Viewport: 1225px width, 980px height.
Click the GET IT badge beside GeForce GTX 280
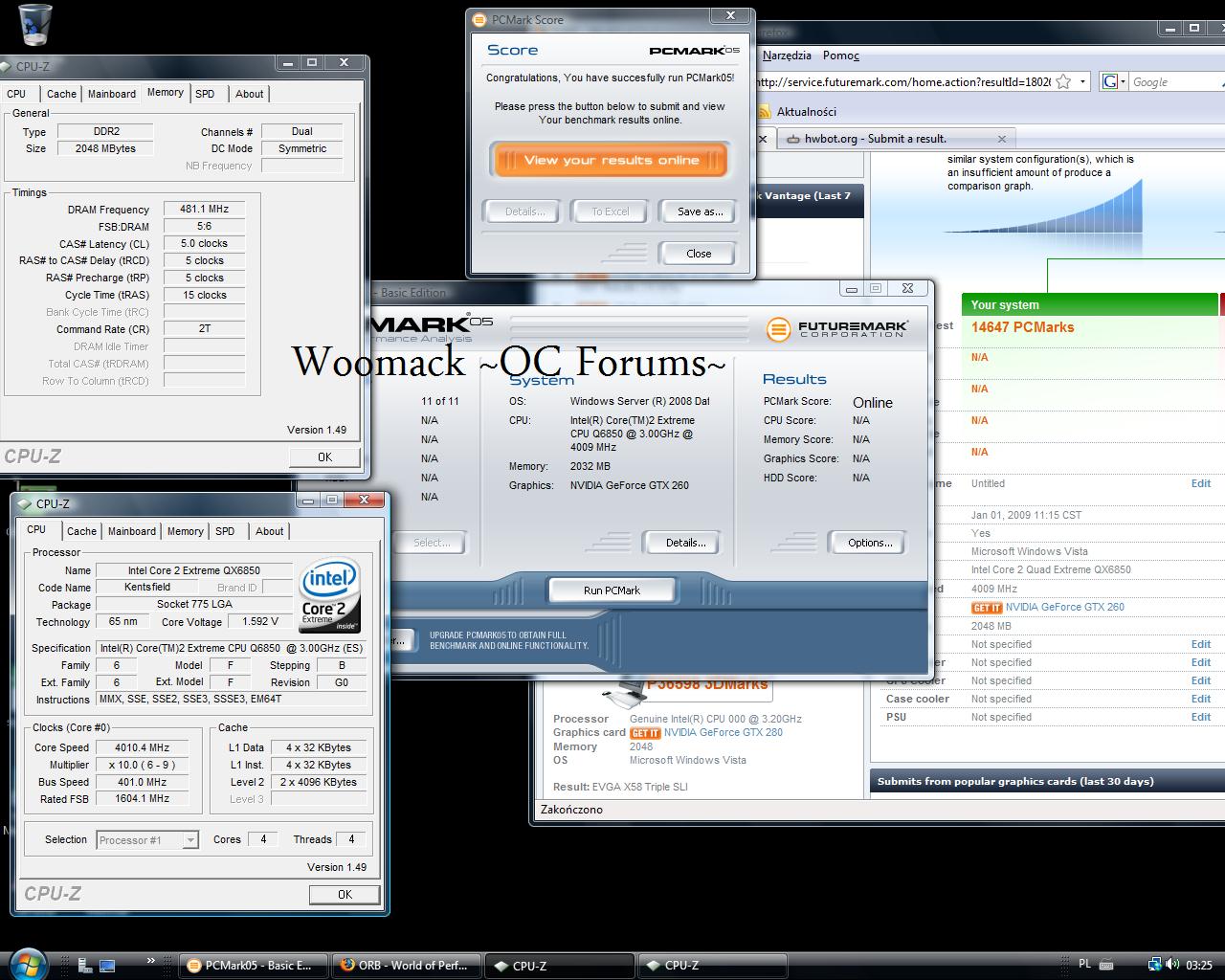point(645,733)
